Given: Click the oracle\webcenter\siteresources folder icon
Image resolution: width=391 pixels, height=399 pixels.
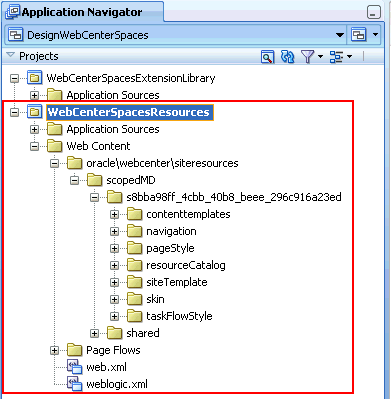Looking at the screenshot, I should click(74, 163).
